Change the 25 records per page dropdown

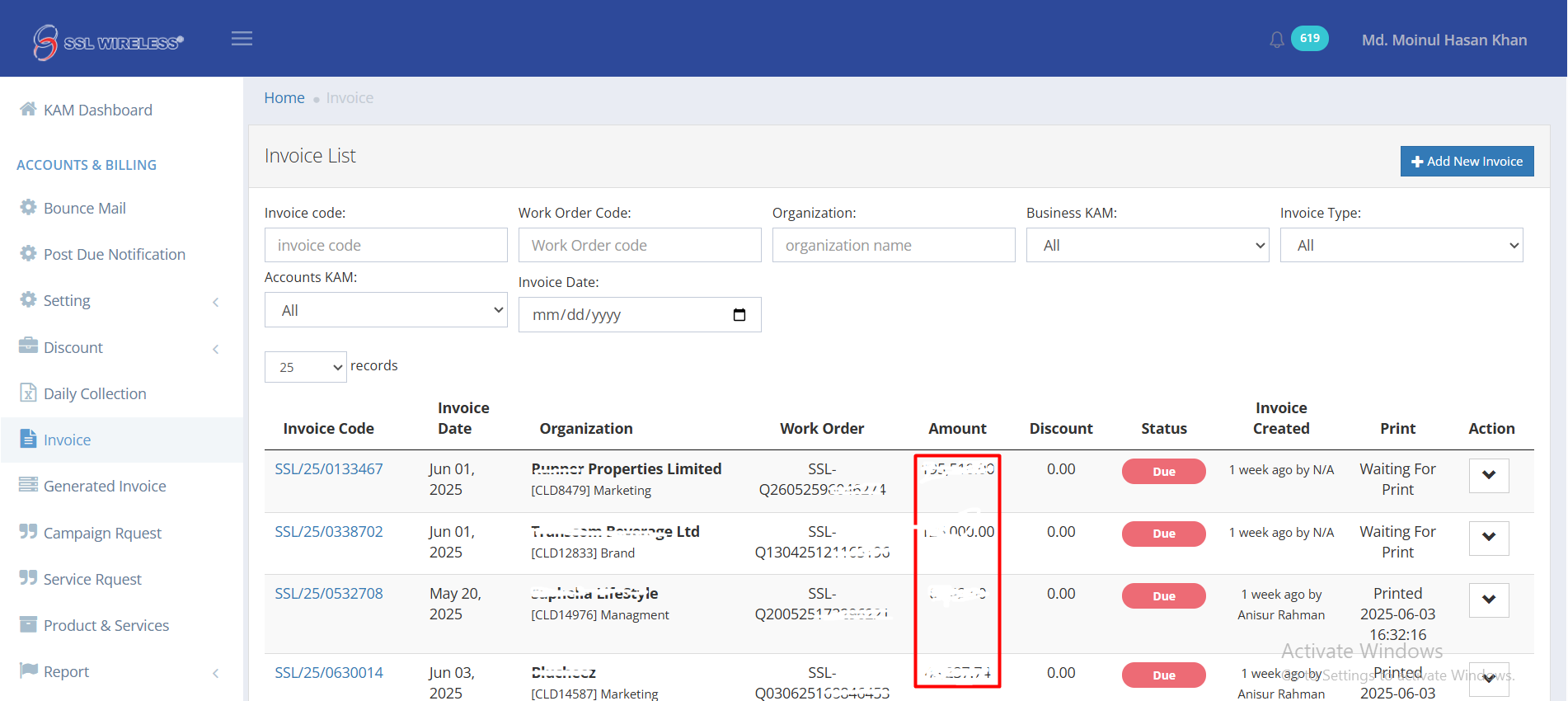[x=305, y=367]
